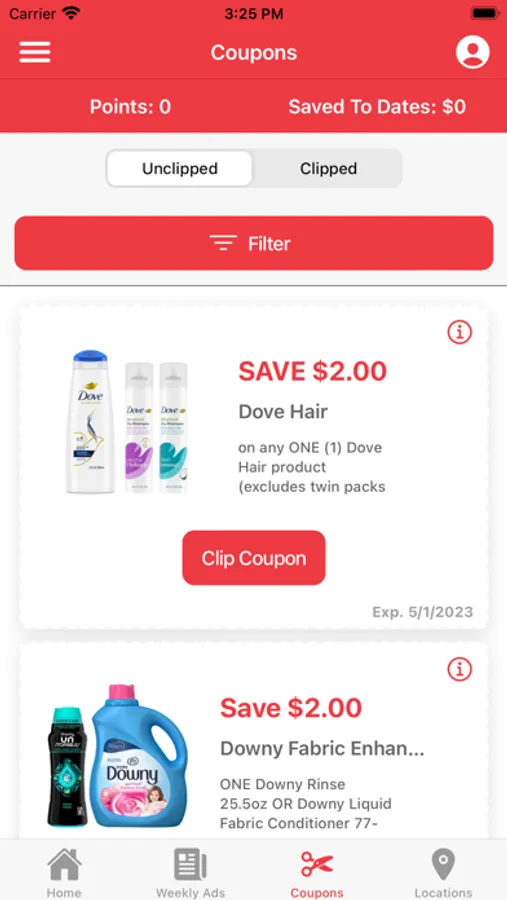Open the hamburger menu
This screenshot has height=900, width=507.
coord(35,52)
